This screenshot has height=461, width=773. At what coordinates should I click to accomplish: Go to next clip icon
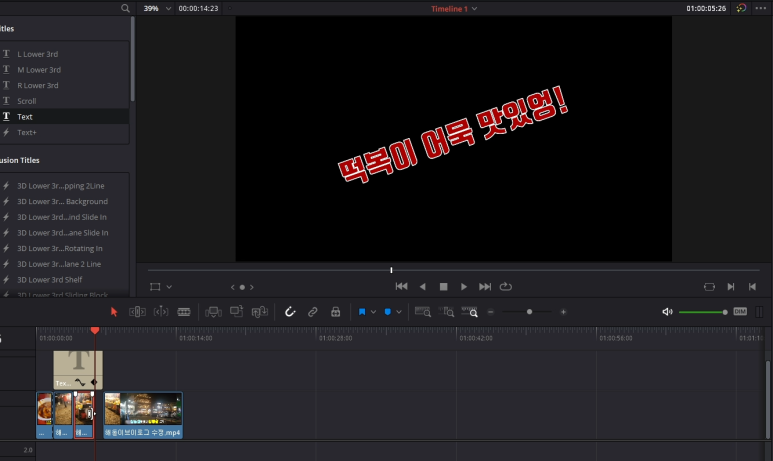731,287
